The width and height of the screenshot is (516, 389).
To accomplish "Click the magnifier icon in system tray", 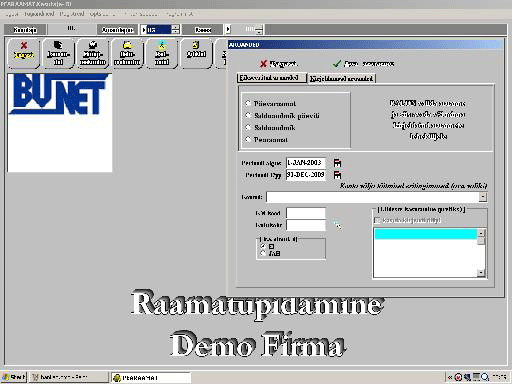I will coord(485,377).
